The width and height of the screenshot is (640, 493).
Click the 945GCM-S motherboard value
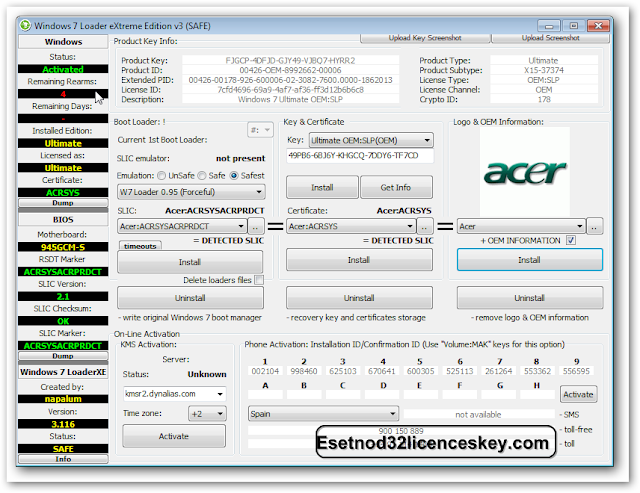[x=63, y=247]
